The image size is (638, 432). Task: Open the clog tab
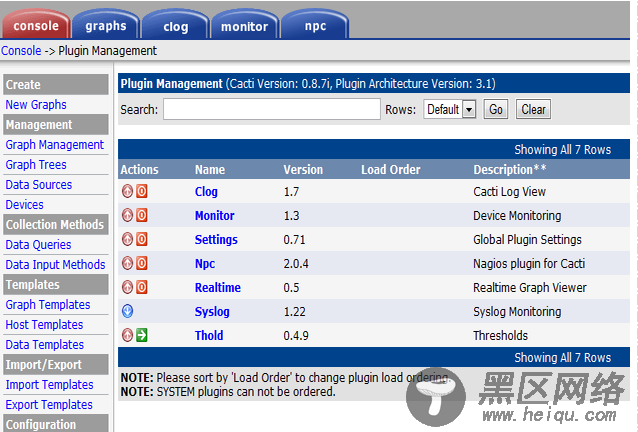coord(175,25)
